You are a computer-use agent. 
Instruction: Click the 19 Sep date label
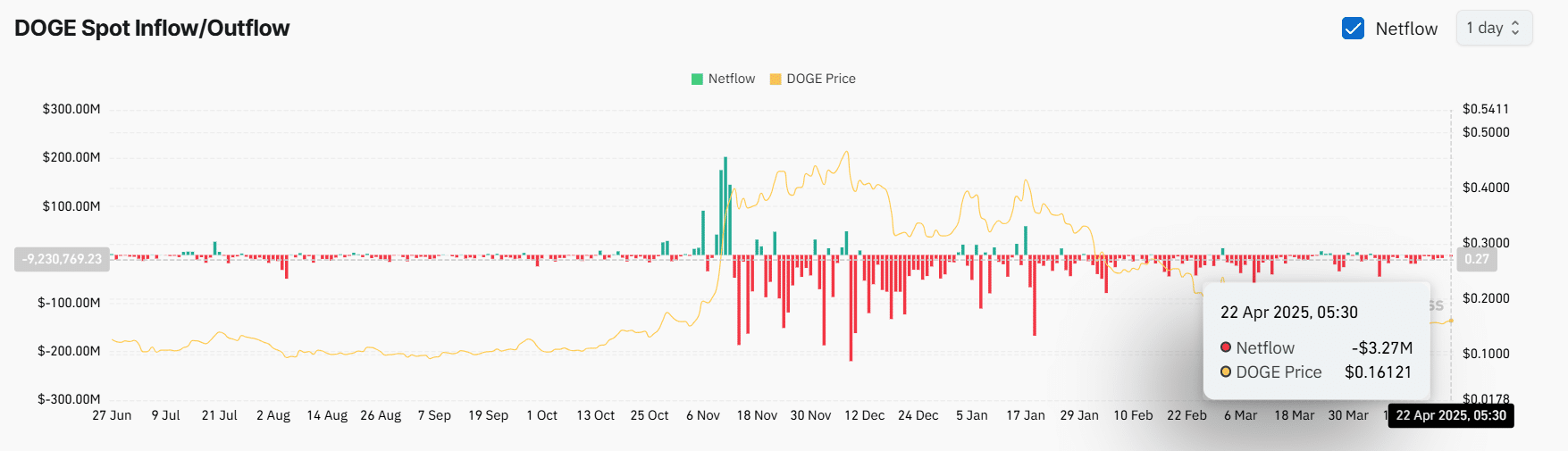tap(488, 415)
